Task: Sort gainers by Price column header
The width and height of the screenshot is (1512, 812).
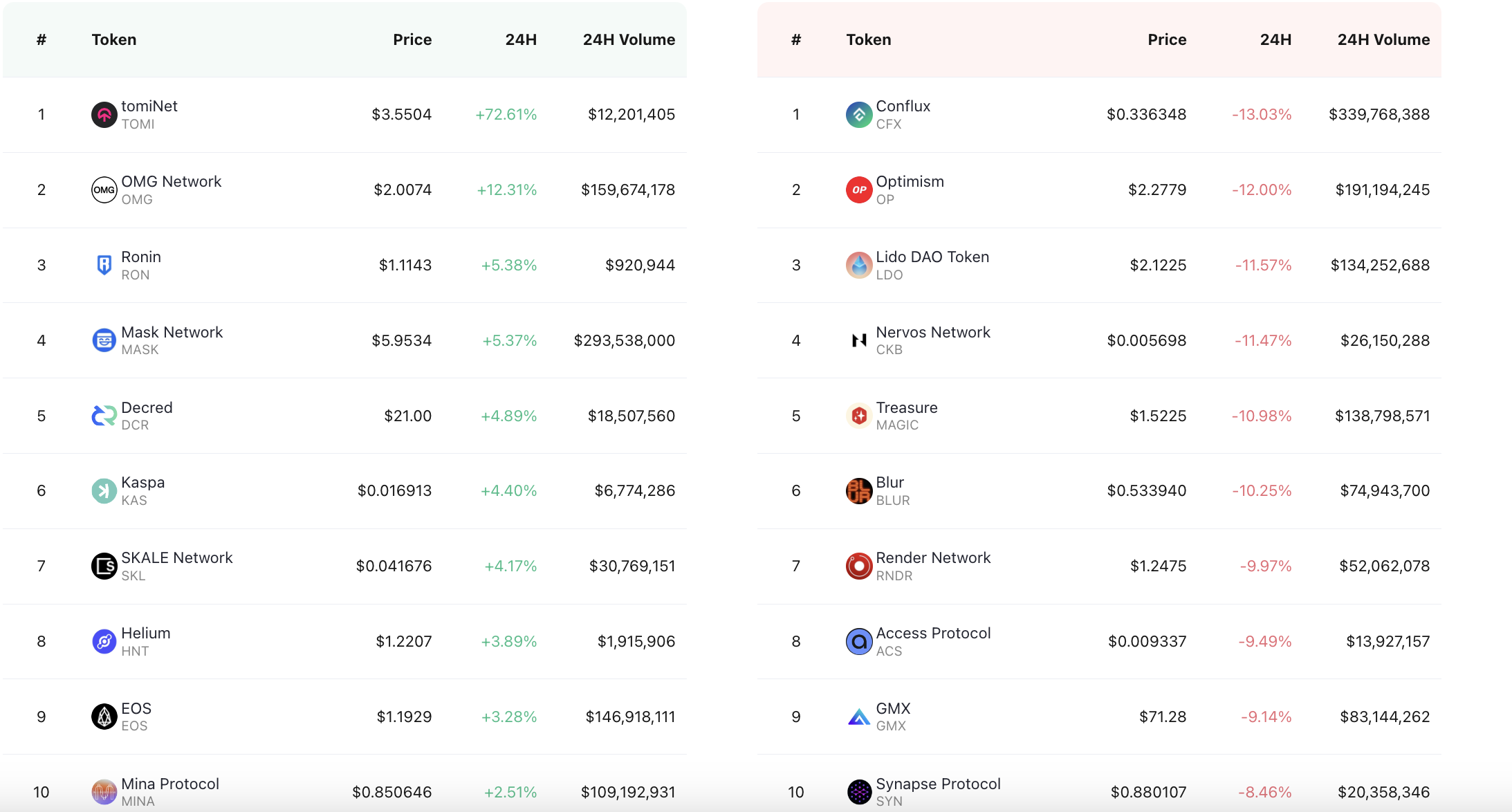Action: point(412,40)
